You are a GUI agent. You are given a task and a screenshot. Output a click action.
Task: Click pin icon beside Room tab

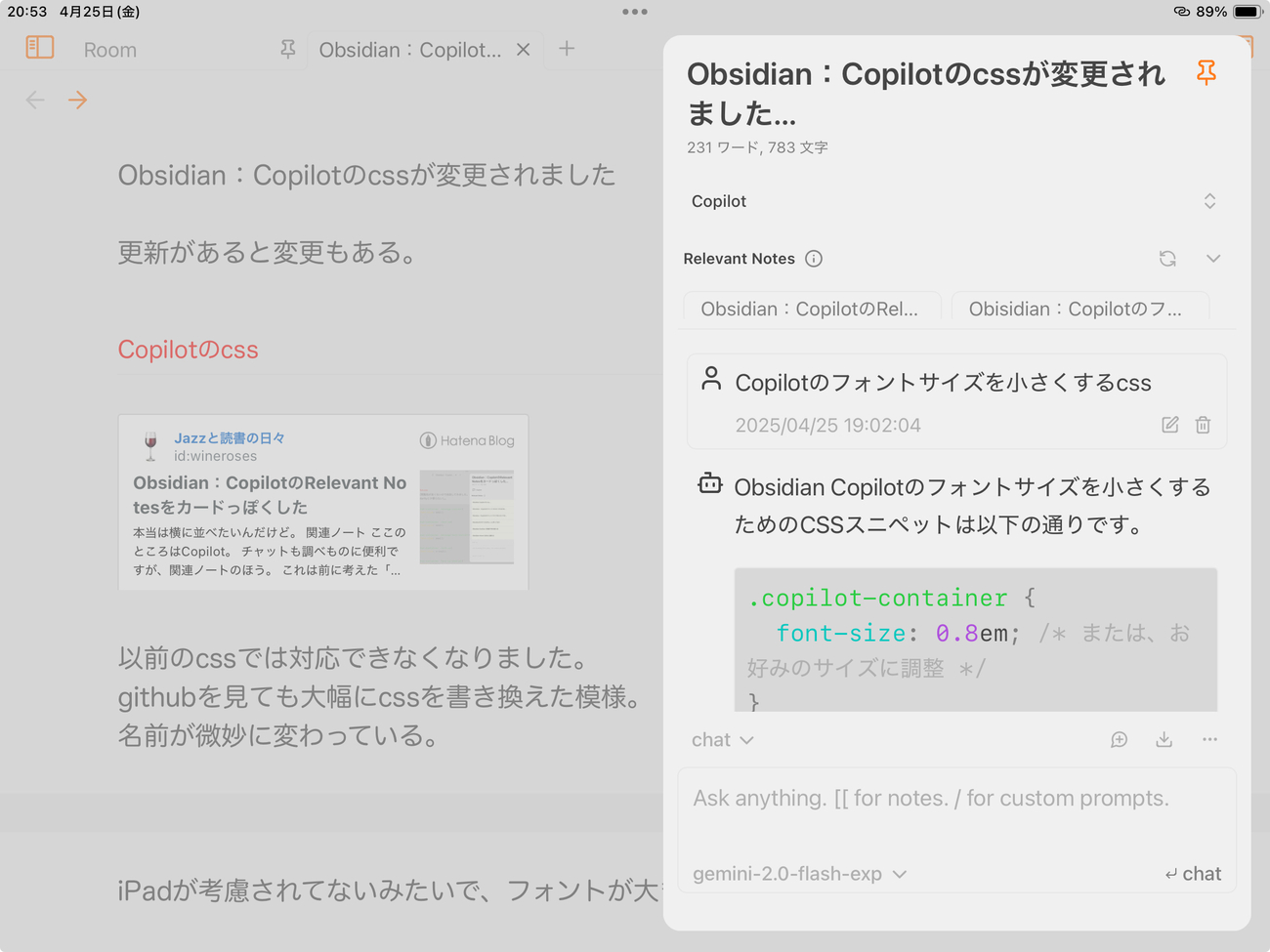point(287,49)
